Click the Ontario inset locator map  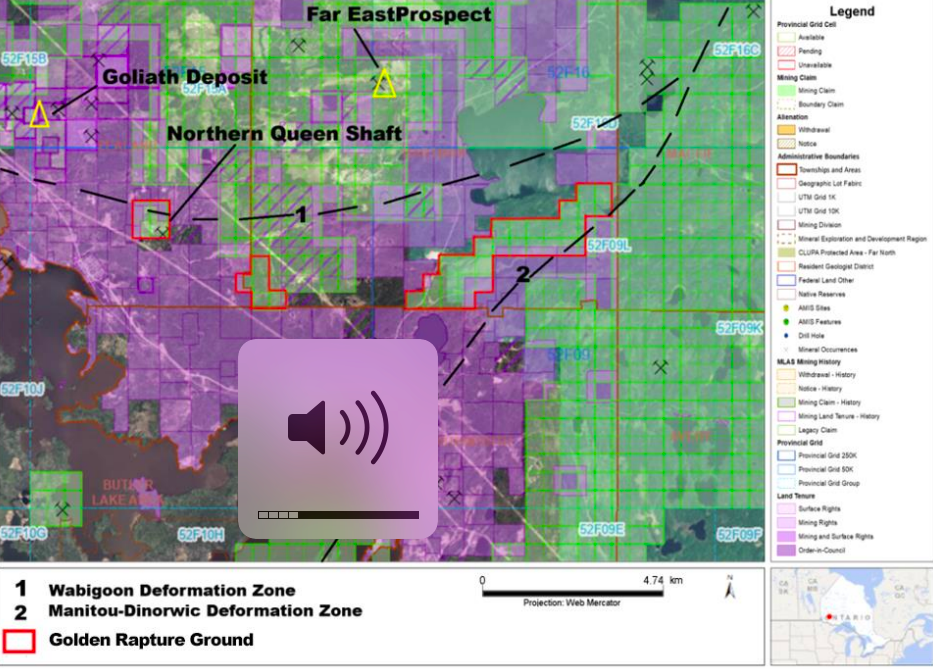click(x=851, y=616)
